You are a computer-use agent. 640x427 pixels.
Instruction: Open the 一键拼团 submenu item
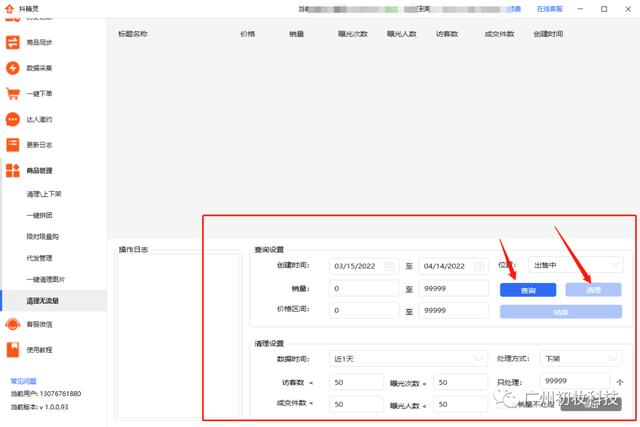(x=39, y=215)
